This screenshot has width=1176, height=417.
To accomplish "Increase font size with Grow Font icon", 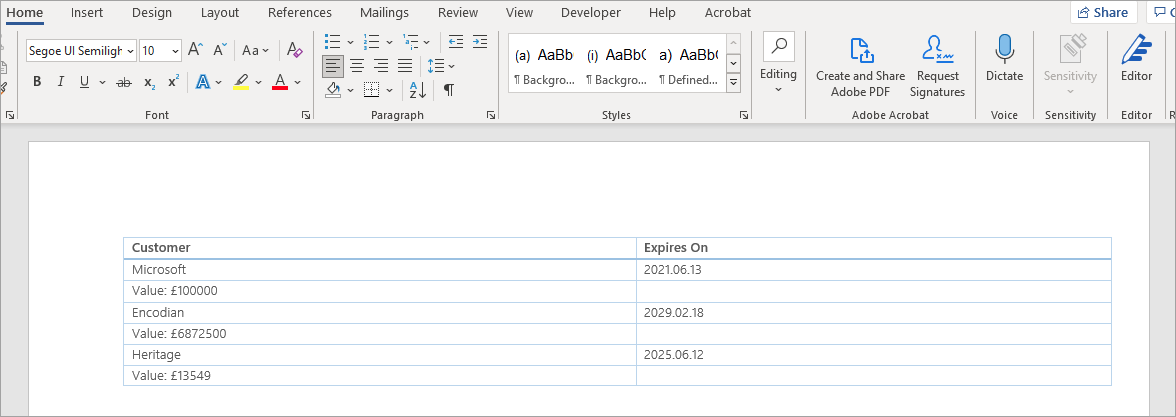I will [195, 50].
